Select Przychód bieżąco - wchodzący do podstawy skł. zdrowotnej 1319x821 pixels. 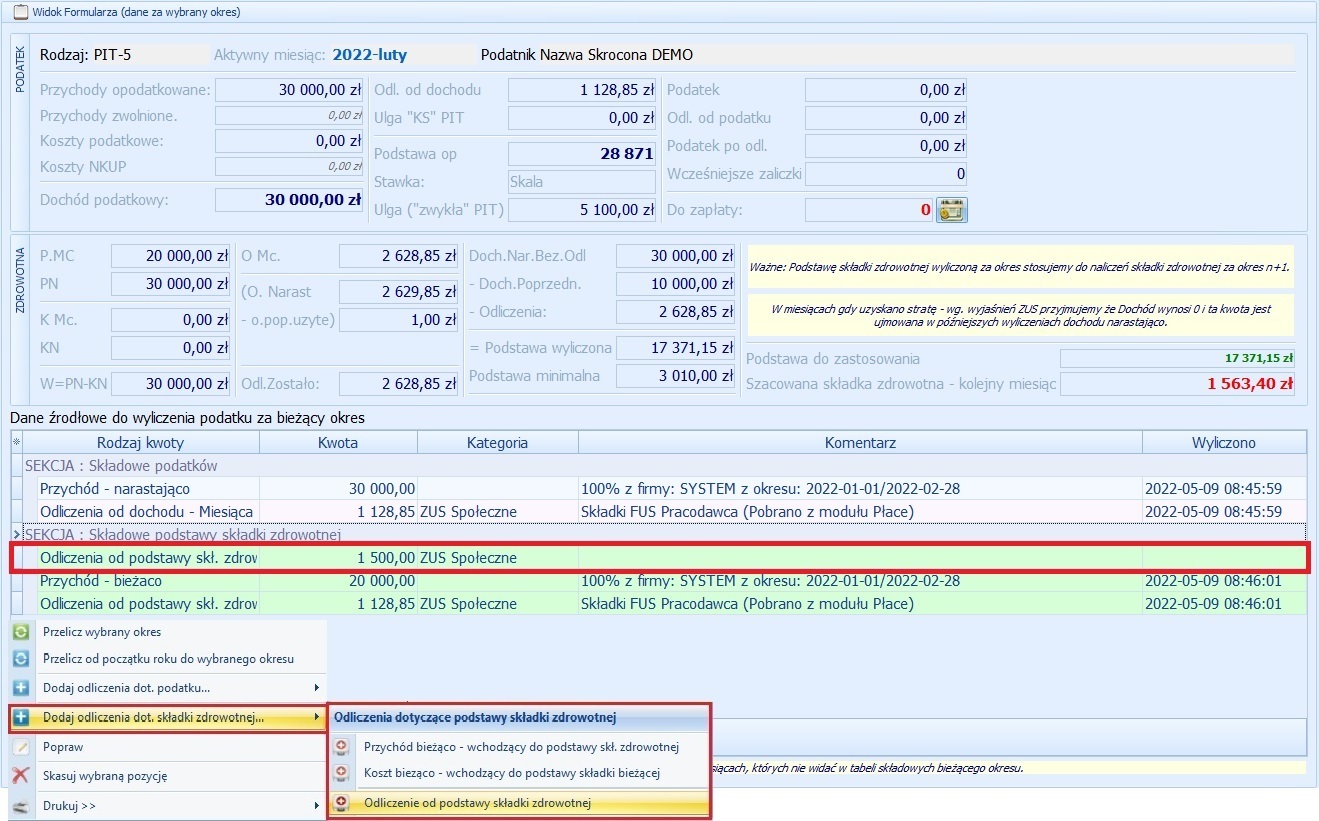pos(519,746)
